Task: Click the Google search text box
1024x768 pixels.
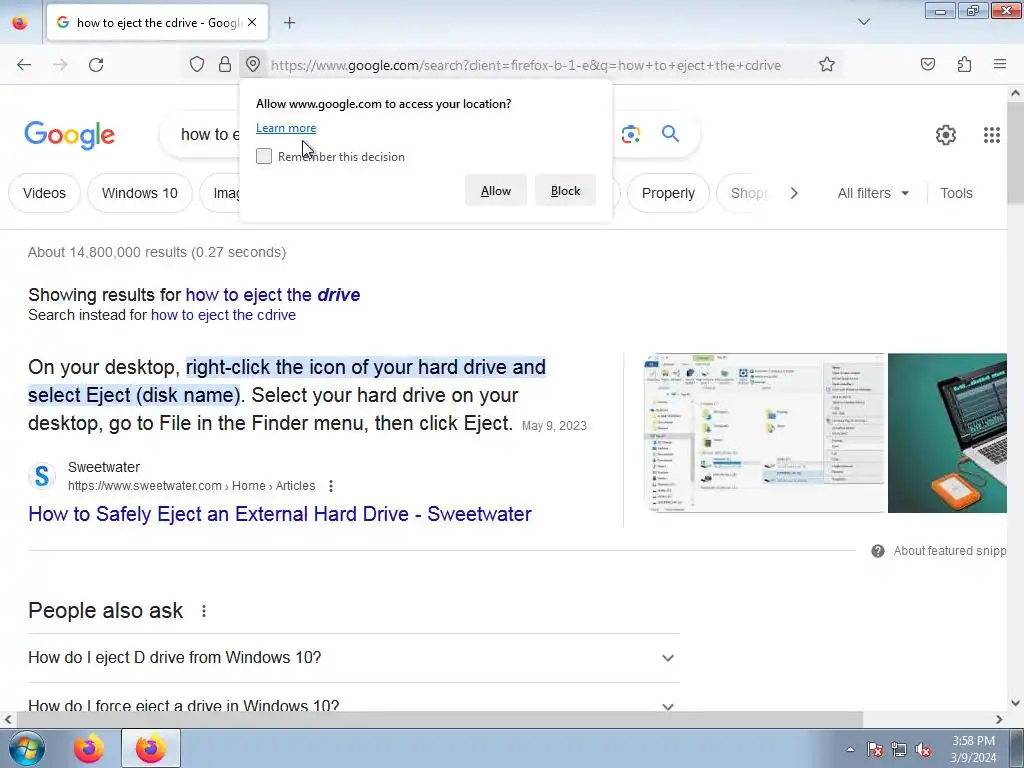Action: pyautogui.click(x=209, y=135)
